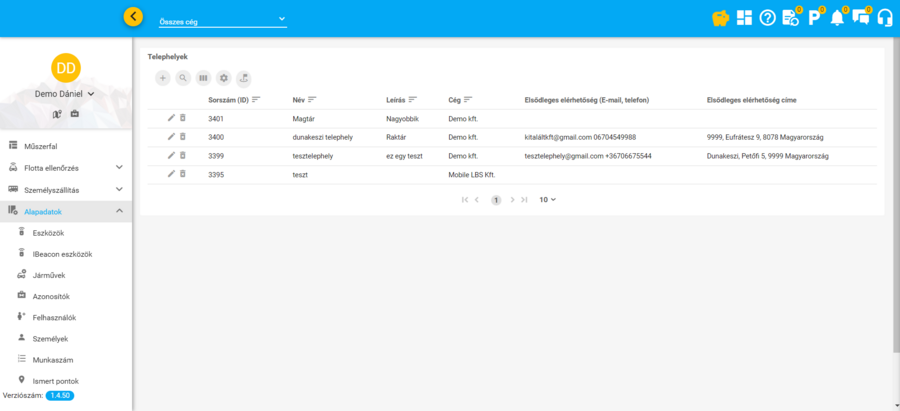Viewport: 900px width, 411px height.
Task: Select Felhasználók from the sidebar menu
Action: click(55, 317)
